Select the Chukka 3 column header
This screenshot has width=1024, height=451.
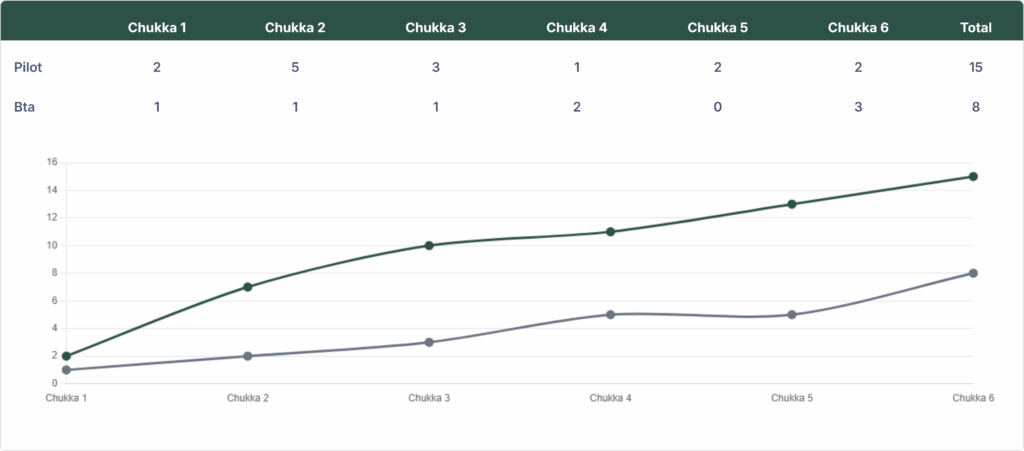[x=436, y=27]
